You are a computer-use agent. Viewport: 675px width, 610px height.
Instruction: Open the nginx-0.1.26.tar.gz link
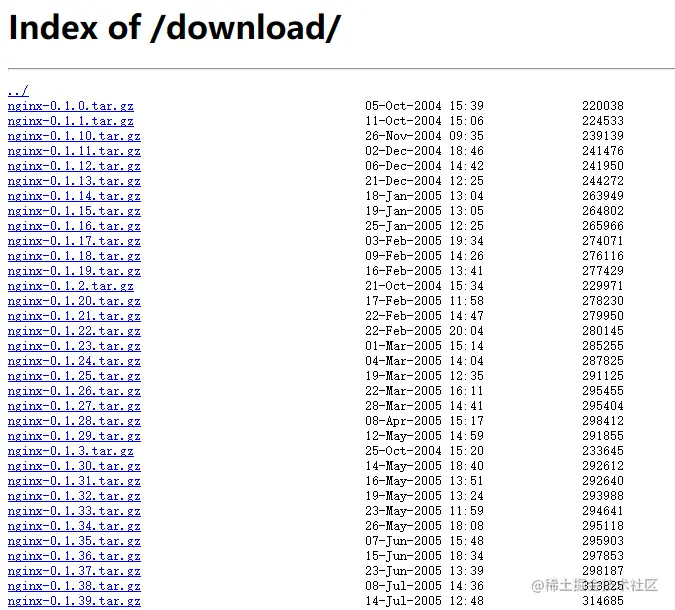point(74,391)
